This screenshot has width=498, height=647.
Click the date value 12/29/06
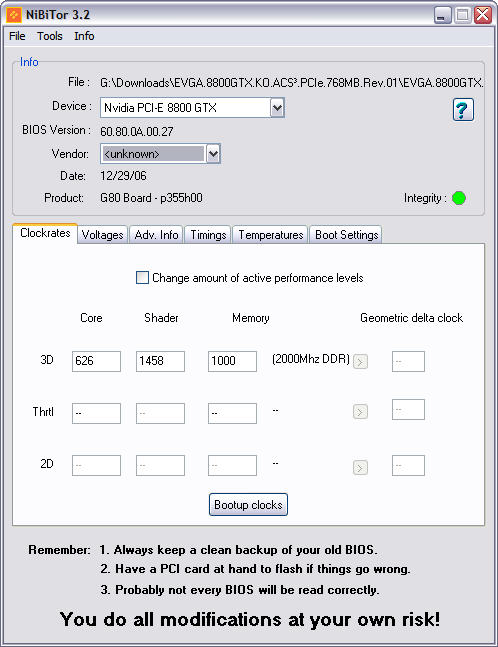123,176
